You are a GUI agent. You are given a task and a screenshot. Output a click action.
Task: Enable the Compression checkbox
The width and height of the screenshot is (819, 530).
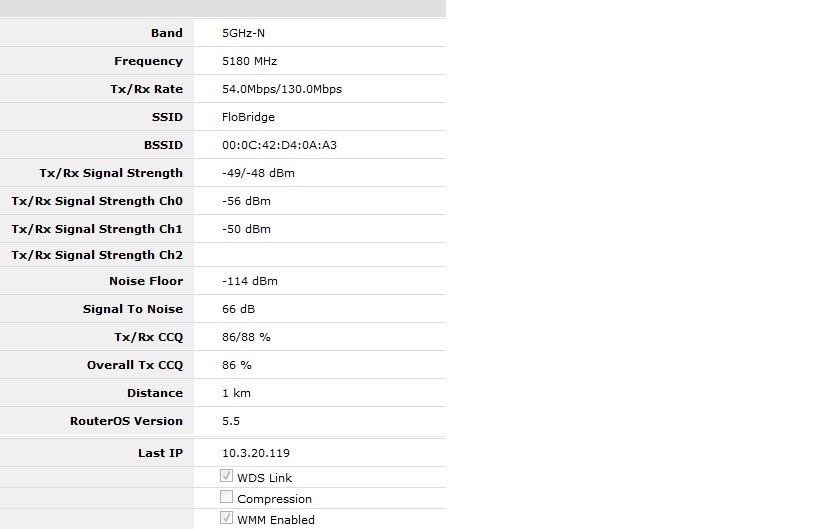pos(227,498)
